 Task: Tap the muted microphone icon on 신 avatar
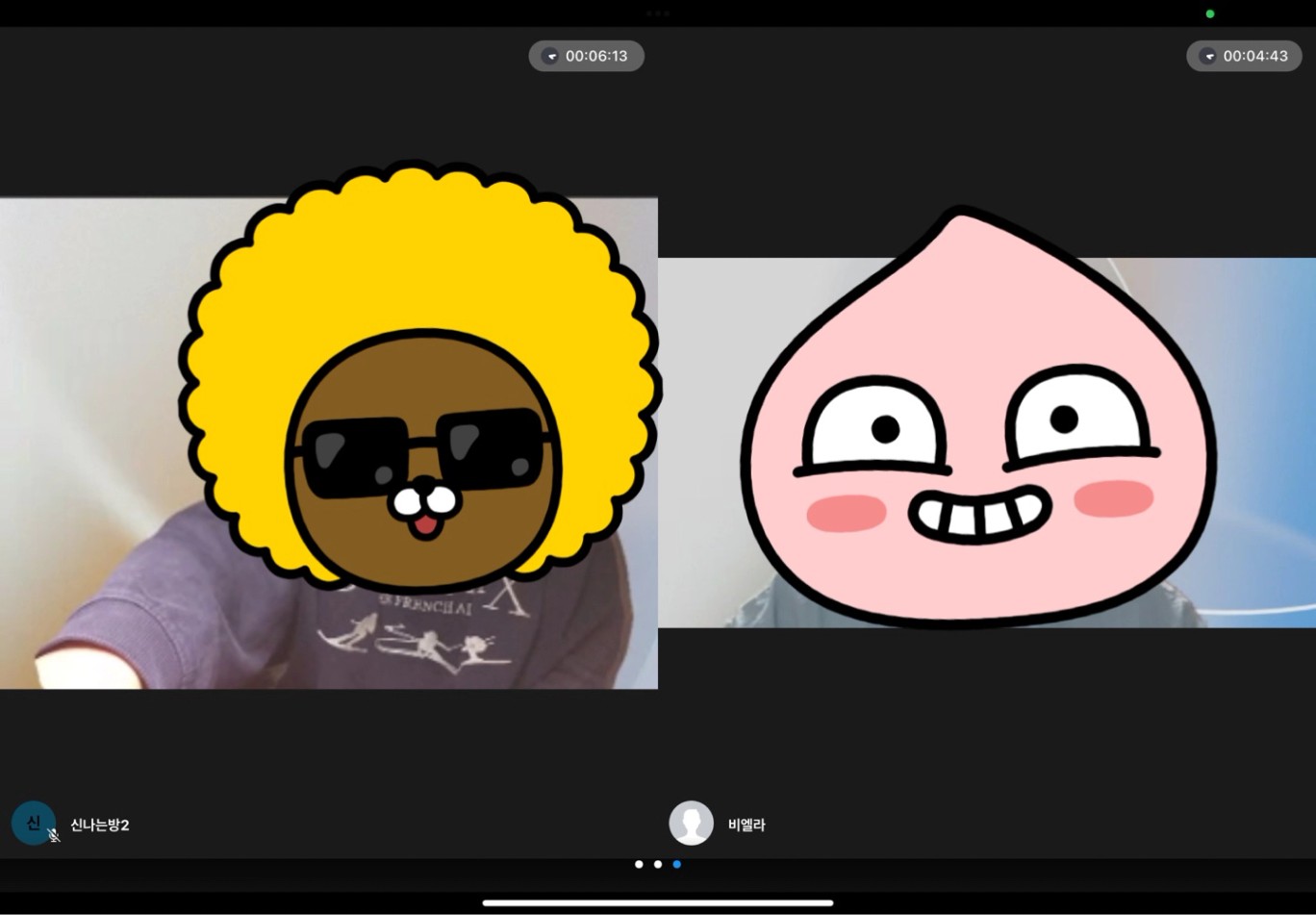[x=54, y=836]
